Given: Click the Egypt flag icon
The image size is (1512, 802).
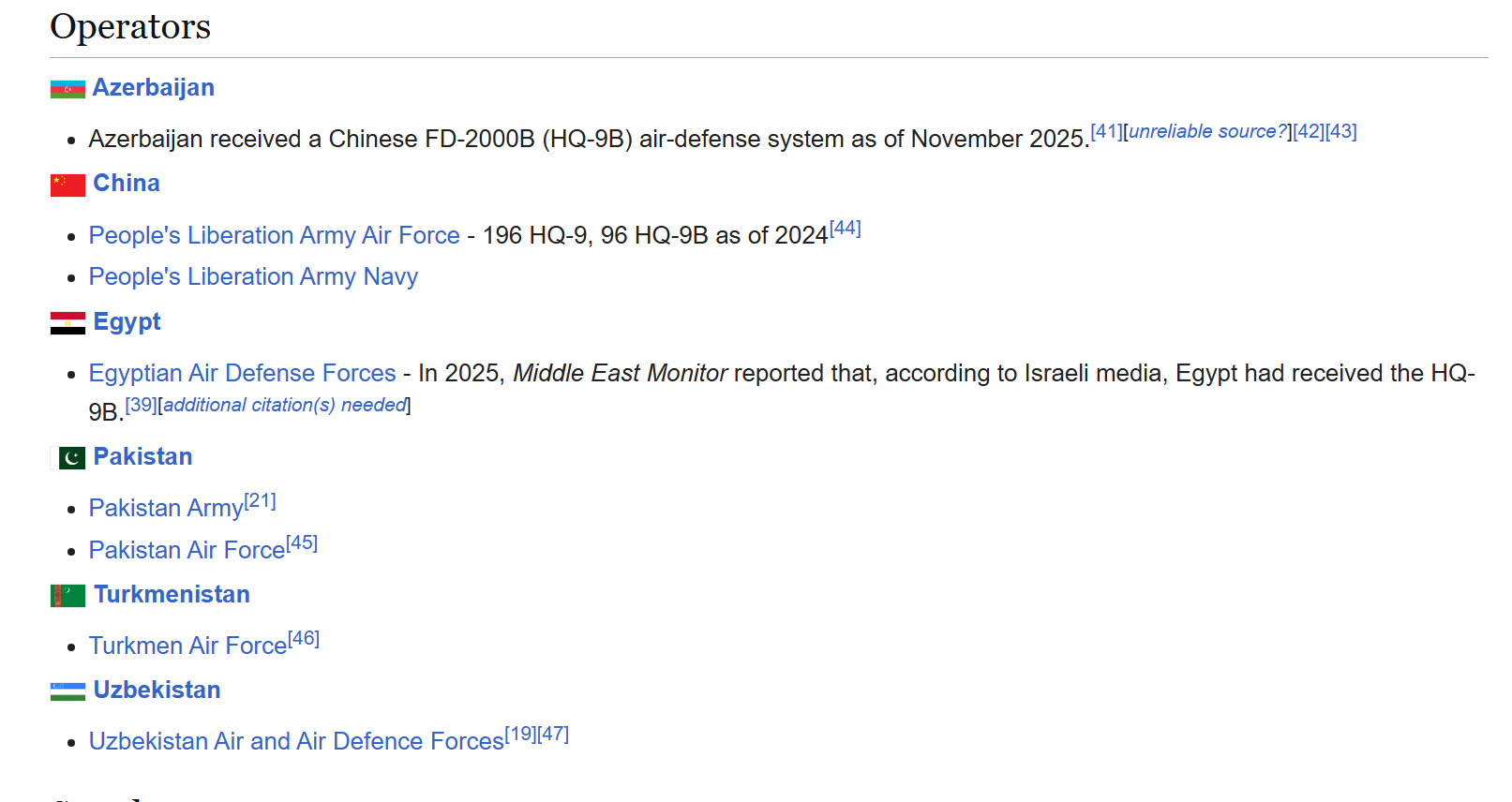Looking at the screenshot, I should pyautogui.click(x=67, y=323).
